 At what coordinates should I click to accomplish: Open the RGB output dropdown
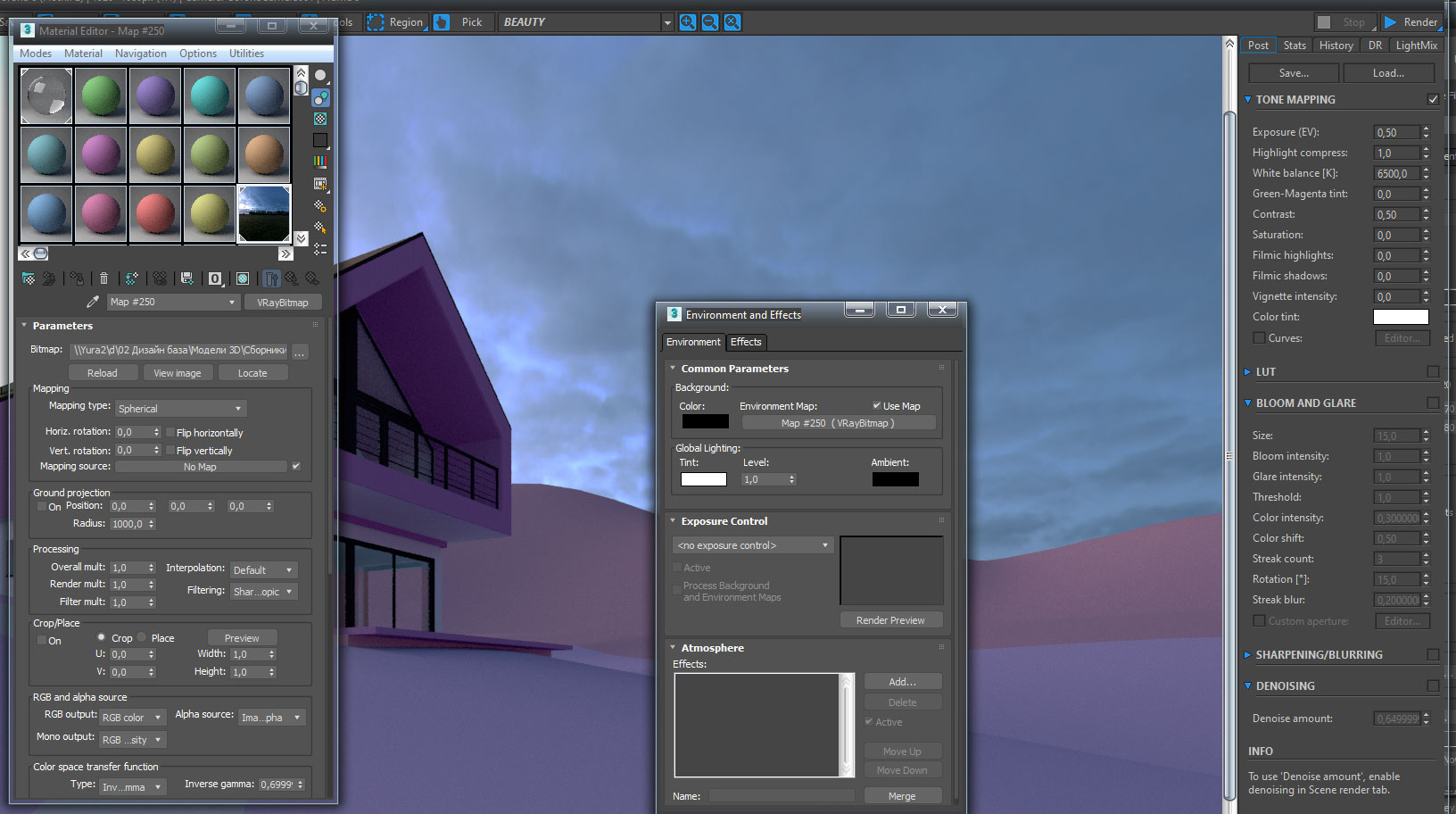tap(132, 717)
